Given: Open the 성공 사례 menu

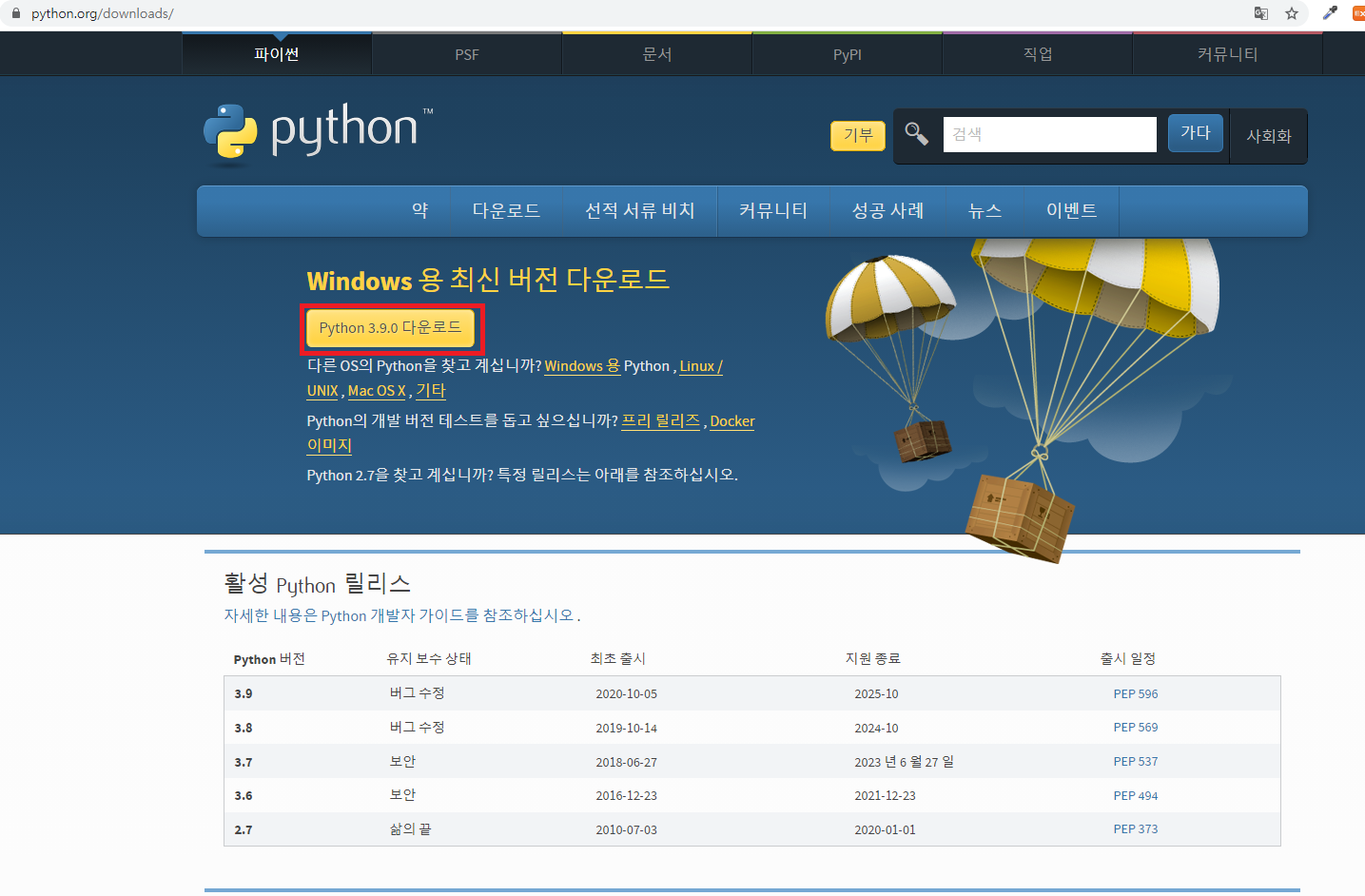Looking at the screenshot, I should (888, 210).
